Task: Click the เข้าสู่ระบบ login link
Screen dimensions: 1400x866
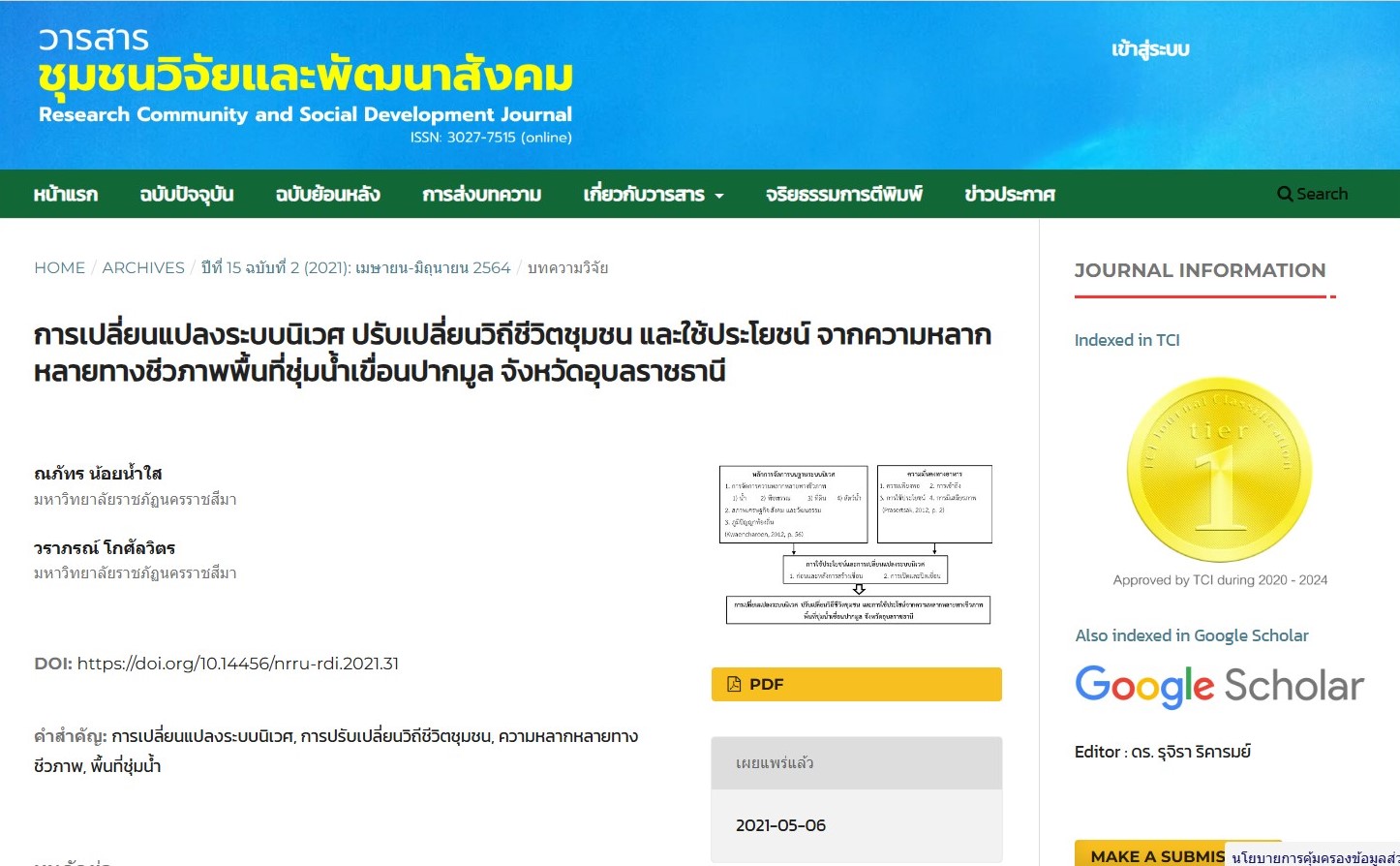Action: point(1150,49)
